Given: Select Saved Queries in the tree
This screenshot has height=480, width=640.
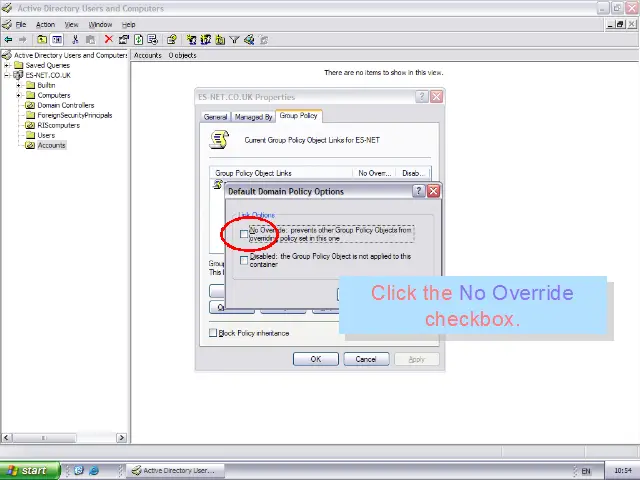Looking at the screenshot, I should pyautogui.click(x=47, y=65).
